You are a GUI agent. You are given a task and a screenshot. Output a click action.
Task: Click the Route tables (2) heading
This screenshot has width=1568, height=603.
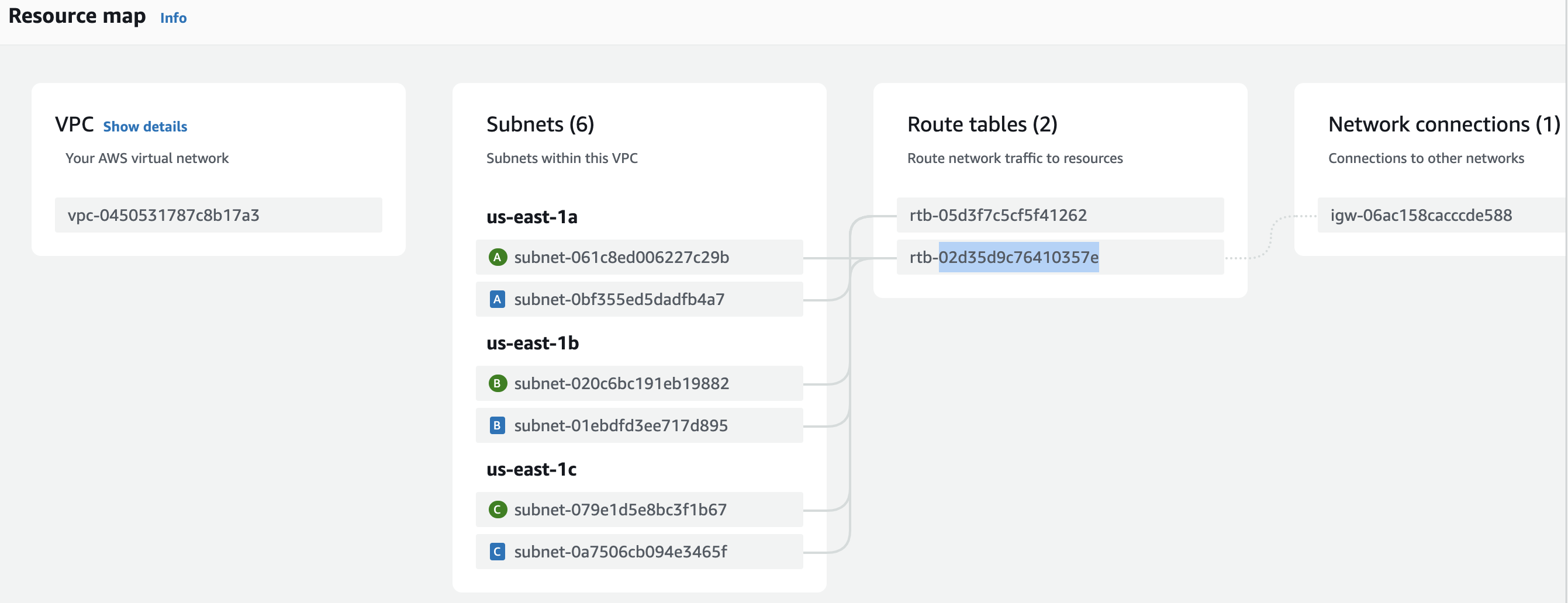coord(982,124)
